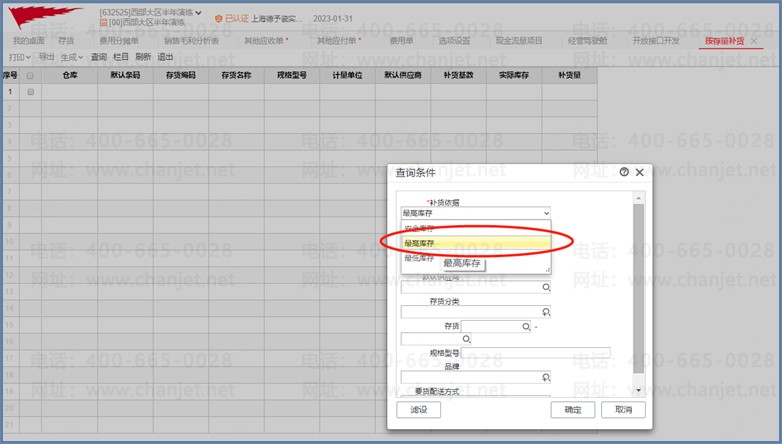
Task: Click the 实际库存 column header
Action: tap(514, 75)
